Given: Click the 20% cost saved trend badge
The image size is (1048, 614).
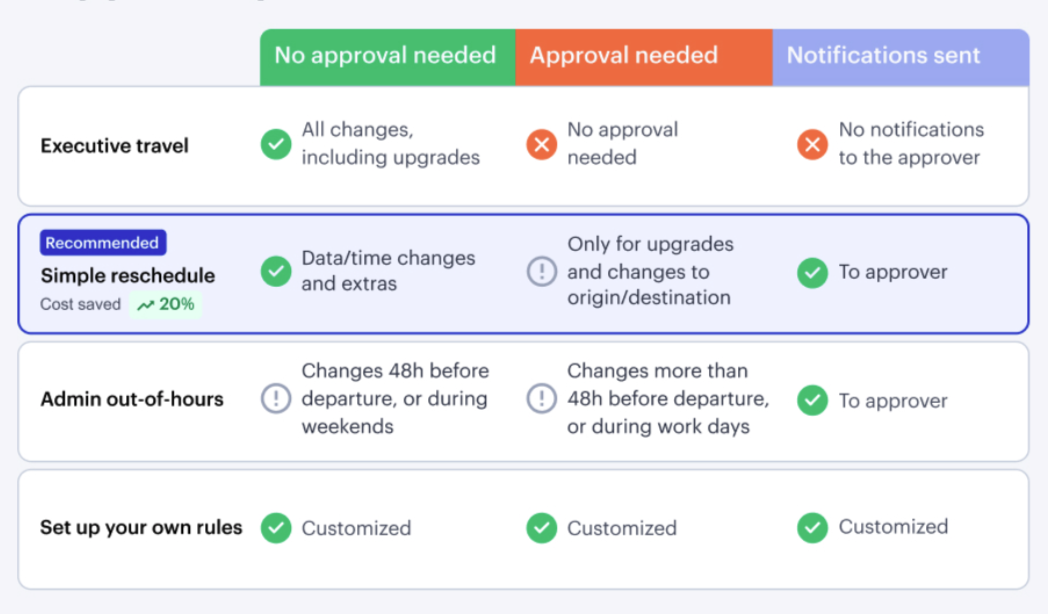Looking at the screenshot, I should pos(165,305).
